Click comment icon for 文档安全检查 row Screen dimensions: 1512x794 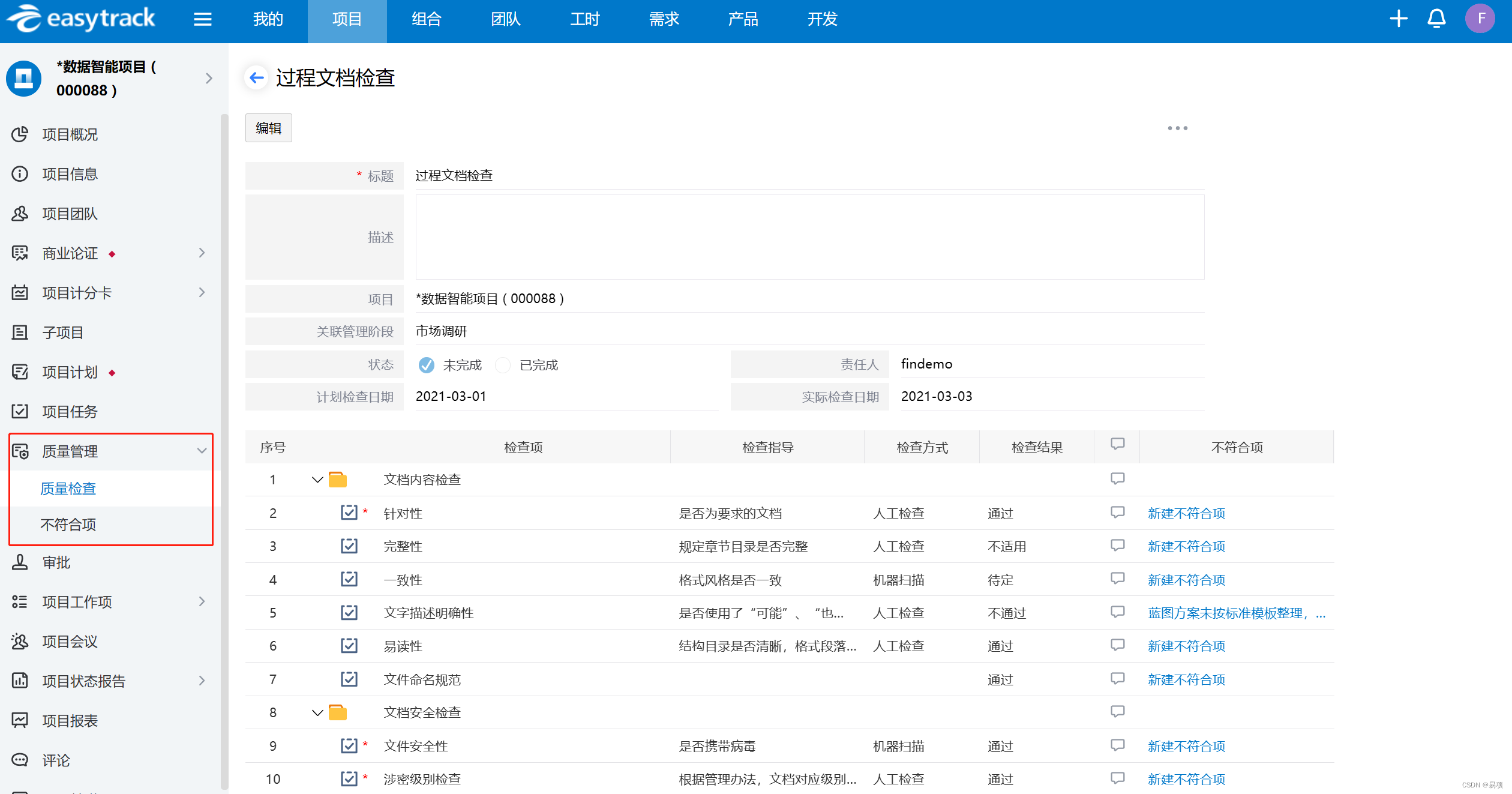[1117, 712]
